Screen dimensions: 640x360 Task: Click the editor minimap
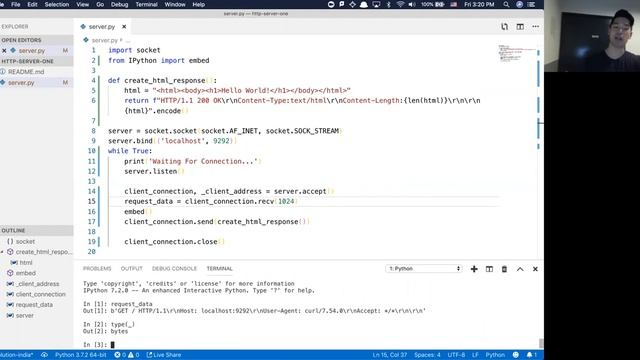(x=517, y=53)
